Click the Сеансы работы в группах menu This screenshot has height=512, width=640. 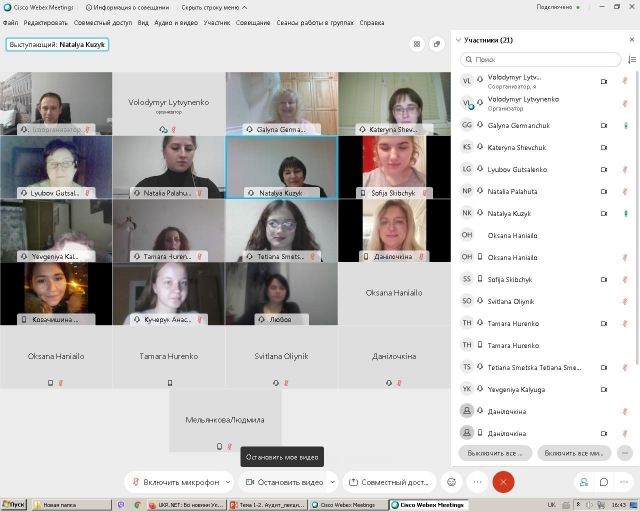[x=315, y=23]
